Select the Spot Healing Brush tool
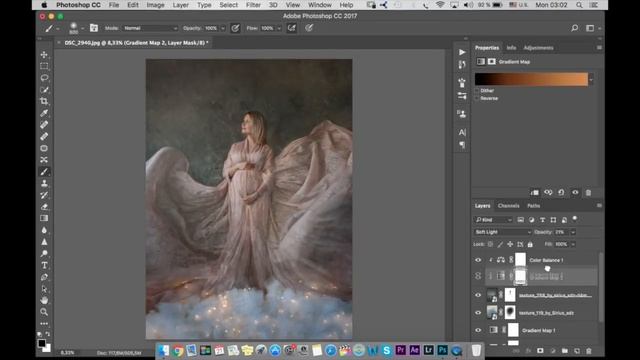 [x=44, y=125]
